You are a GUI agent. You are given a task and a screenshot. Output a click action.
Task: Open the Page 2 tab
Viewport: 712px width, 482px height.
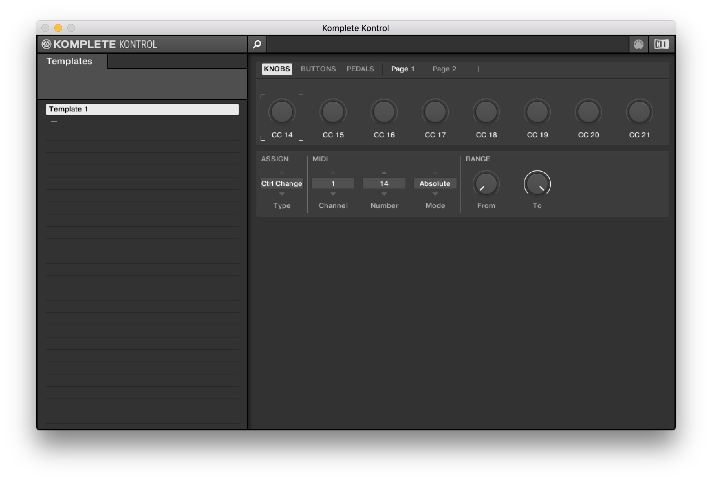pyautogui.click(x=444, y=69)
